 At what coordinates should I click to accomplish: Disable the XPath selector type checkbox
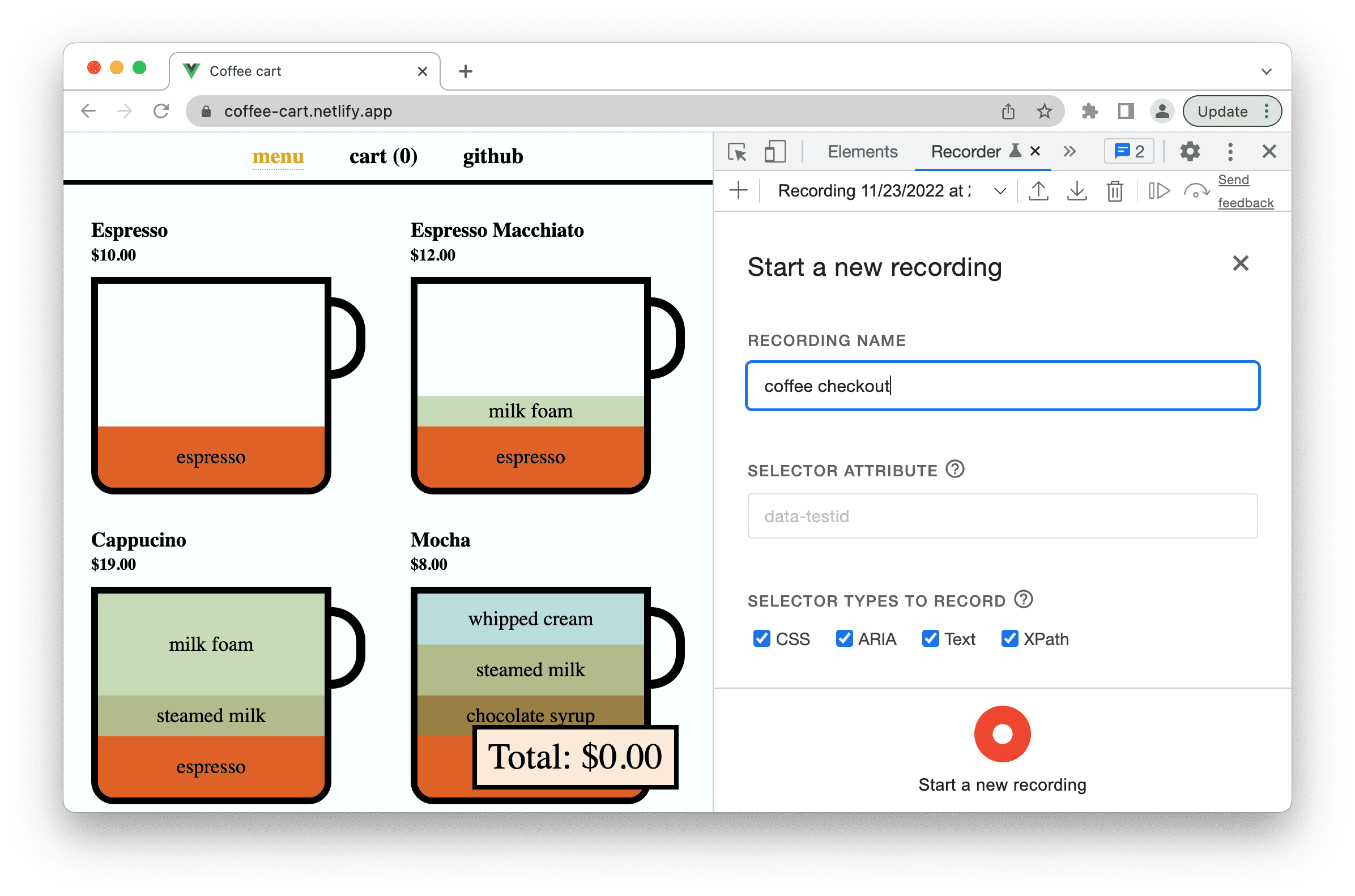point(1008,635)
